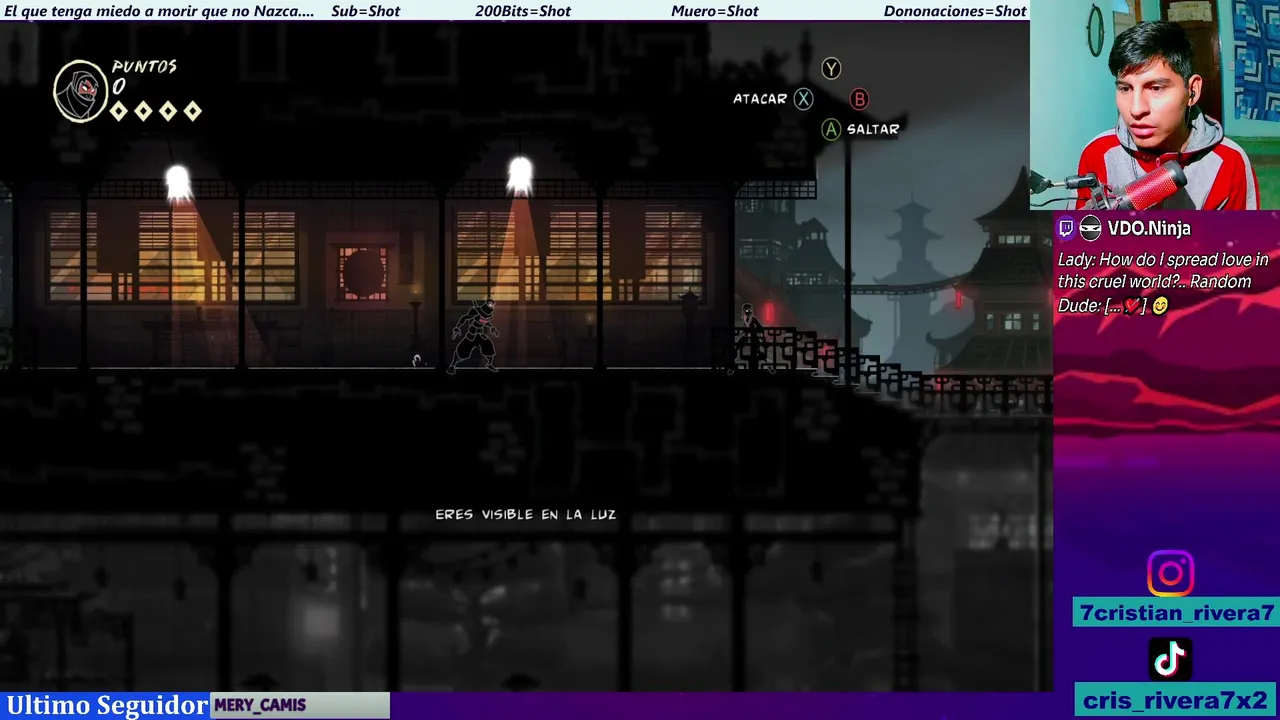Click the 'Sub=Shot' banner text
Image resolution: width=1280 pixels, height=720 pixels.
click(x=365, y=11)
